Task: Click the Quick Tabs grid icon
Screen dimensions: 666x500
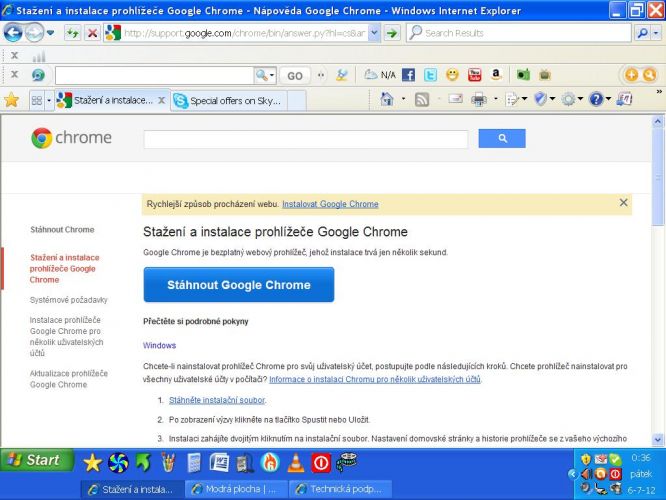Action: (x=37, y=100)
